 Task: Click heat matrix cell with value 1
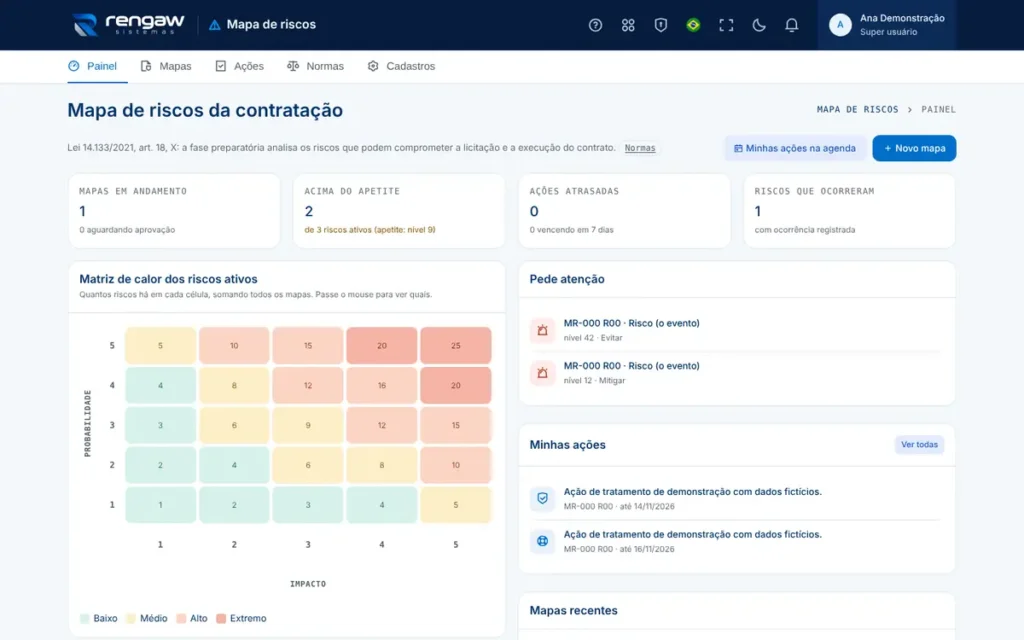160,505
